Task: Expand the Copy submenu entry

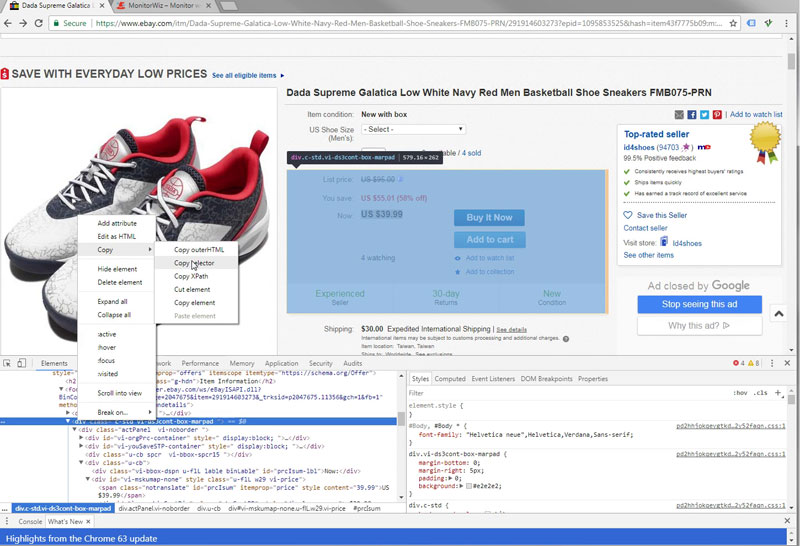Action: 117,250
